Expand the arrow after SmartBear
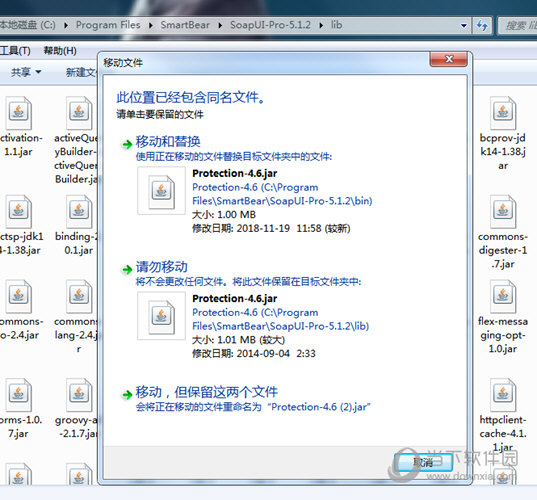The height and width of the screenshot is (500, 537). pos(220,25)
